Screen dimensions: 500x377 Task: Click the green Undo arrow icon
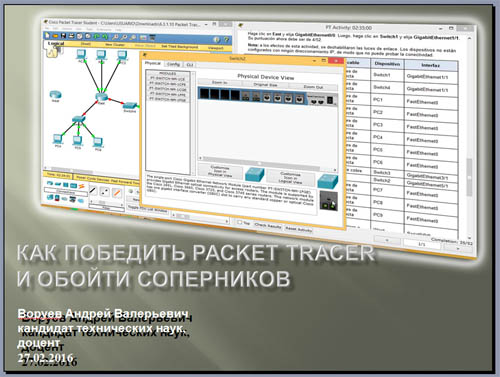[97, 36]
